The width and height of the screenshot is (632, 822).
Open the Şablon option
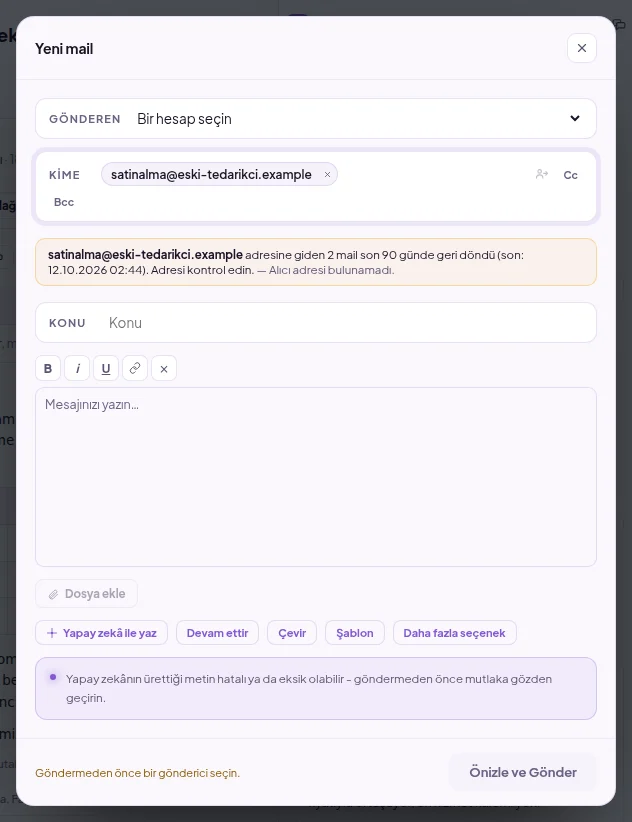(x=355, y=633)
